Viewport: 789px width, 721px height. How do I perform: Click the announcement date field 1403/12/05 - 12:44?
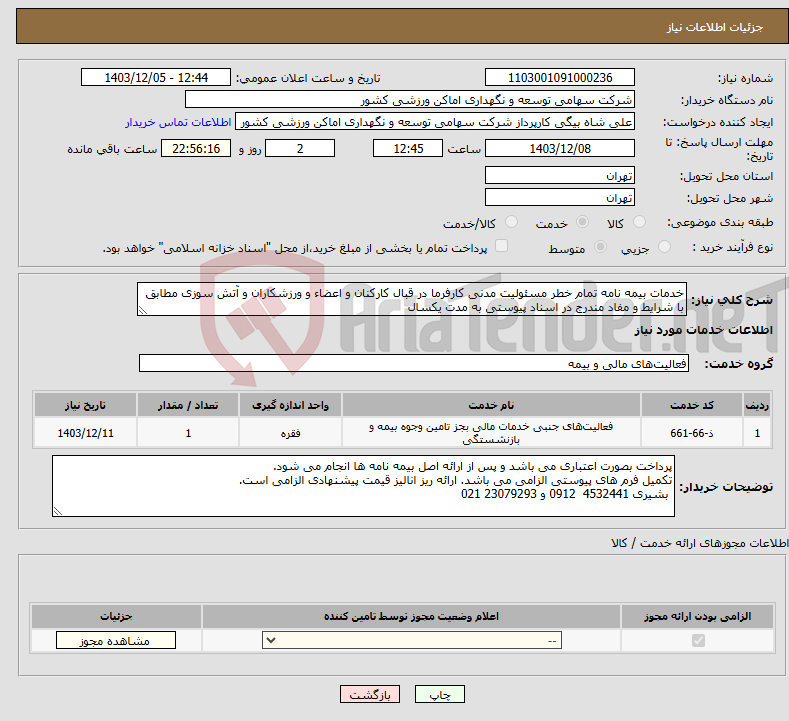156,77
